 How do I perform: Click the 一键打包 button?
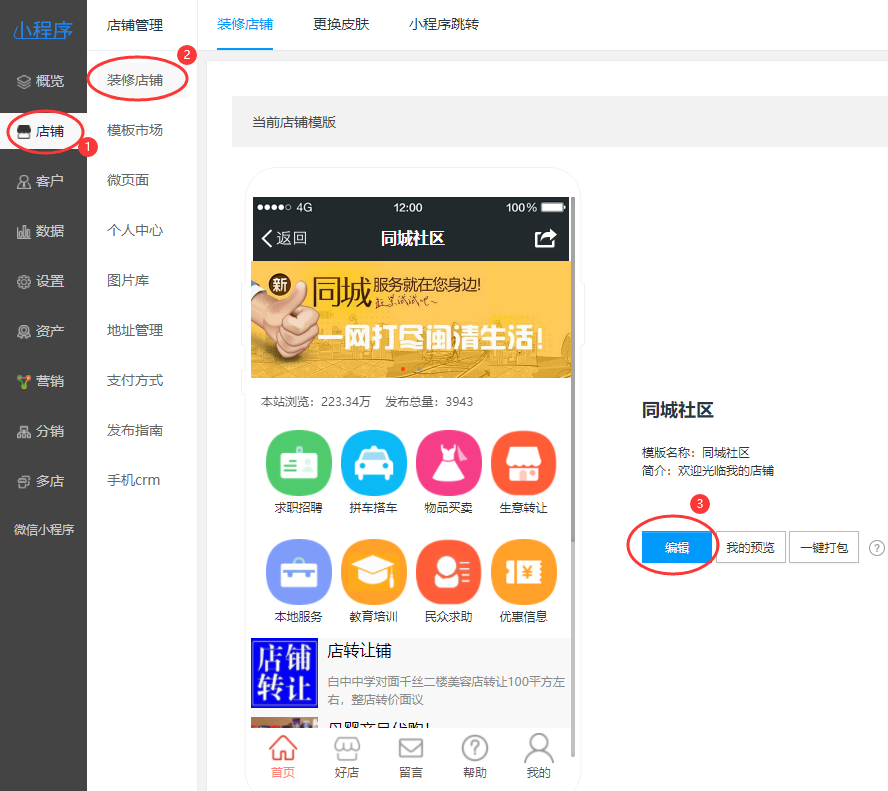click(x=823, y=547)
